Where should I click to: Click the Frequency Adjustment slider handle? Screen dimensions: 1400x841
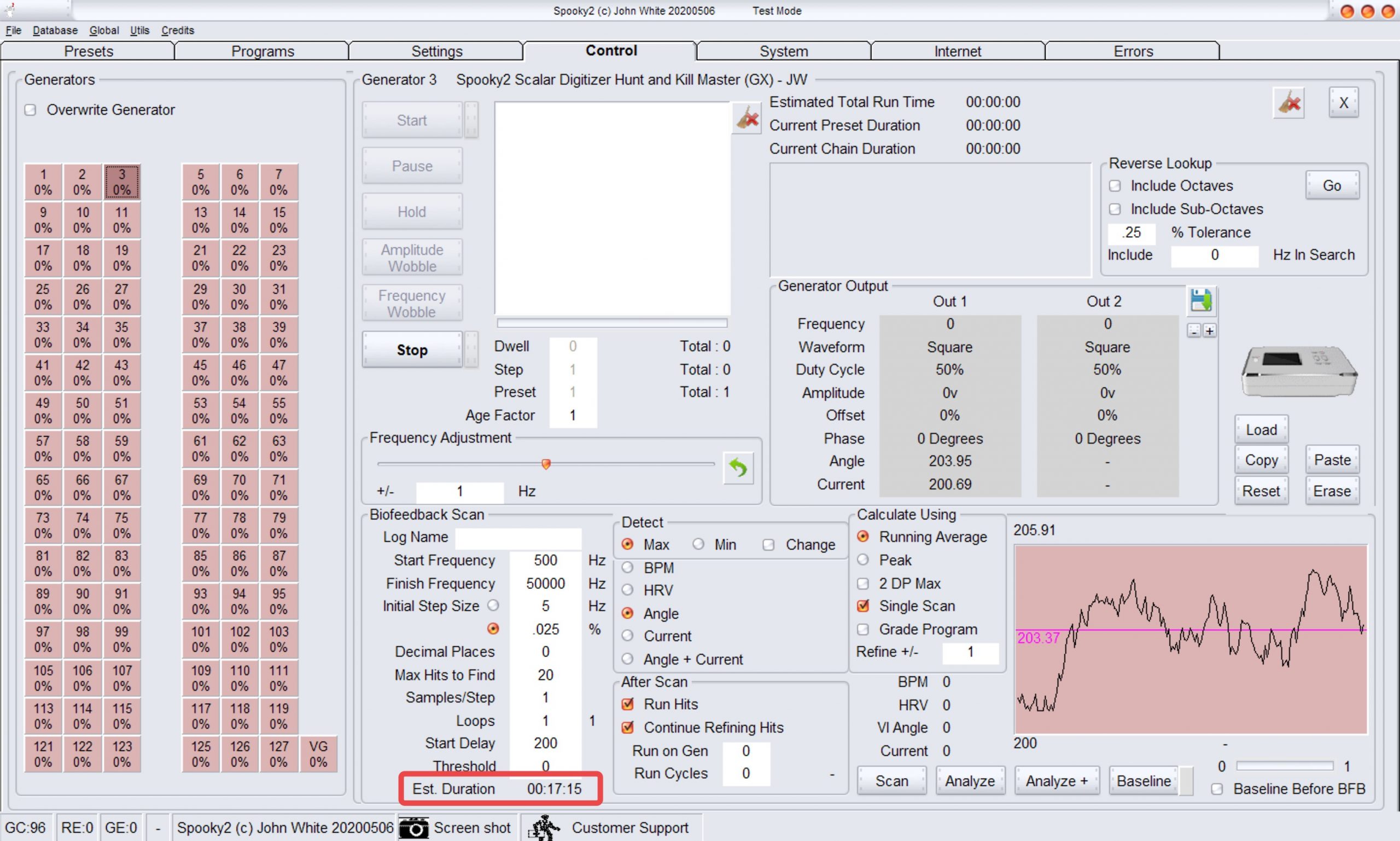coord(546,464)
